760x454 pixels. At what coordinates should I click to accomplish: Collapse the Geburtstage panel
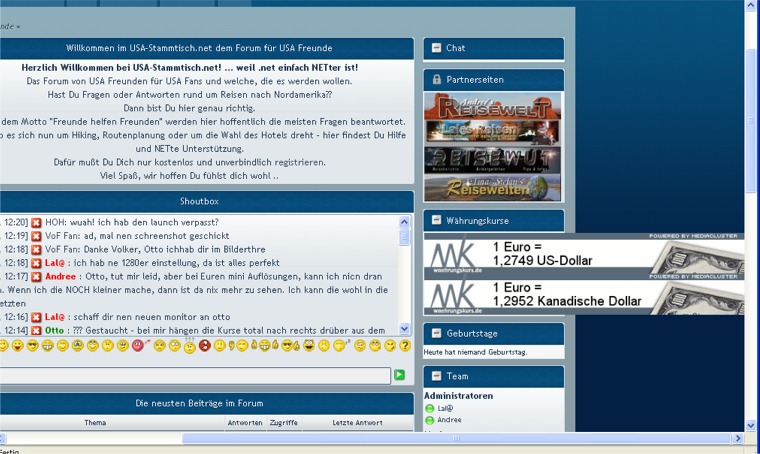[436, 333]
